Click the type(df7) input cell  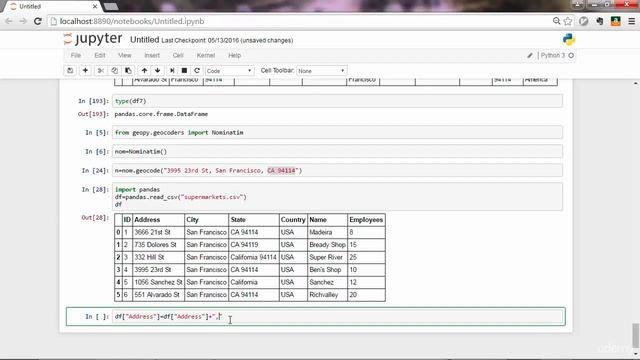click(x=337, y=101)
